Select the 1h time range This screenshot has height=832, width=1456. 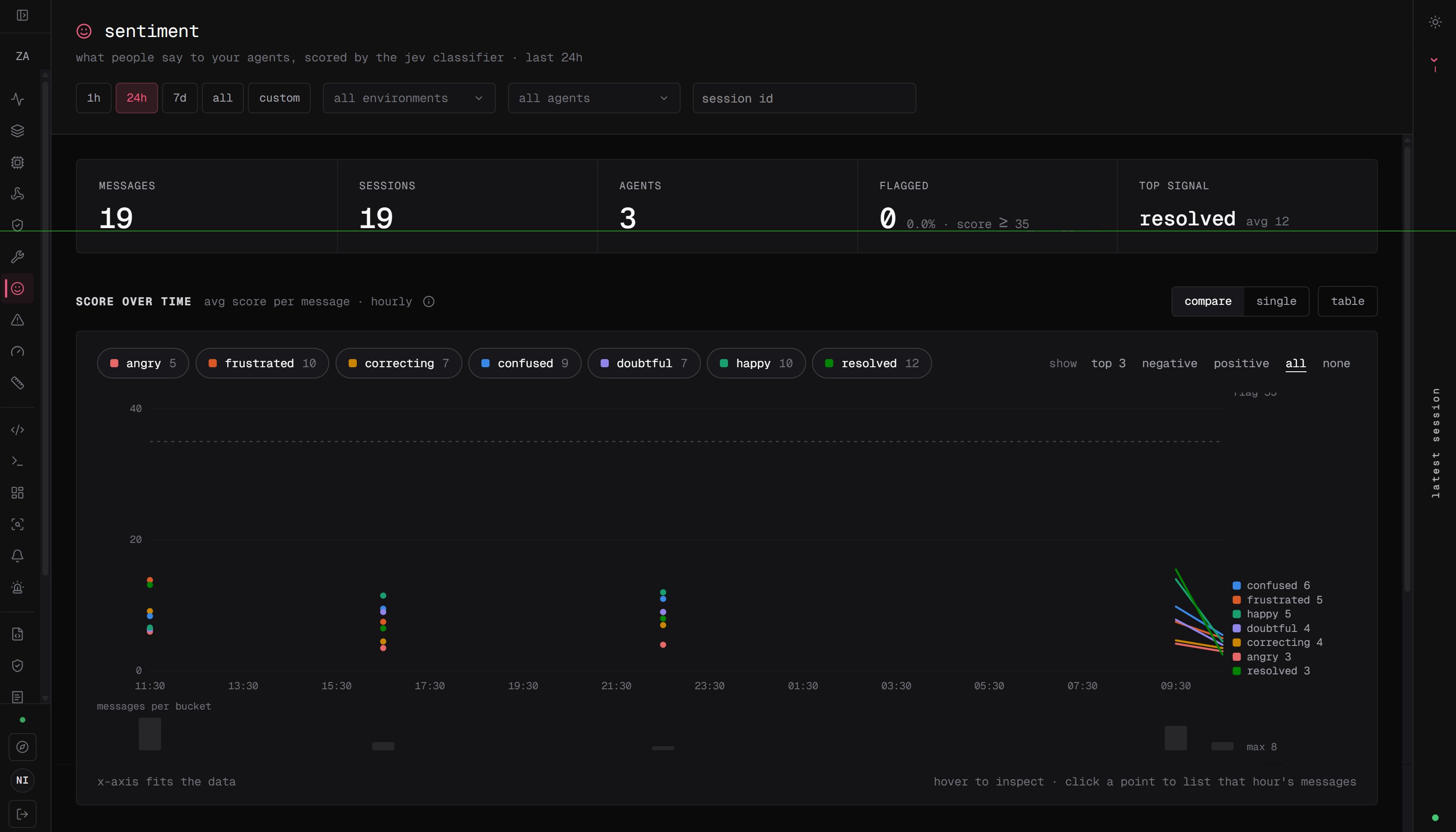click(93, 98)
